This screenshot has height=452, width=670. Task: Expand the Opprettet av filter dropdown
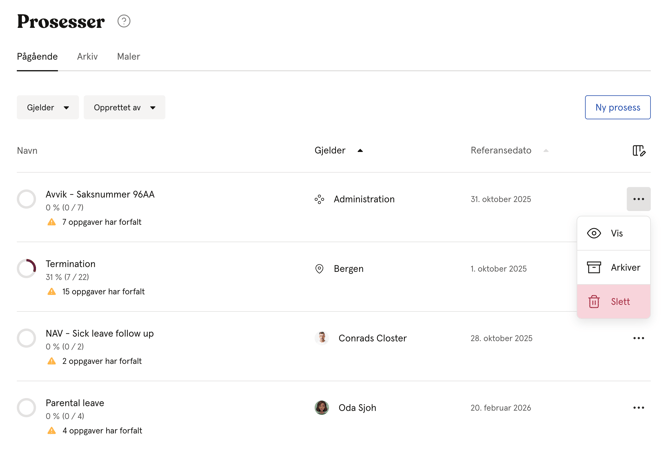[124, 107]
